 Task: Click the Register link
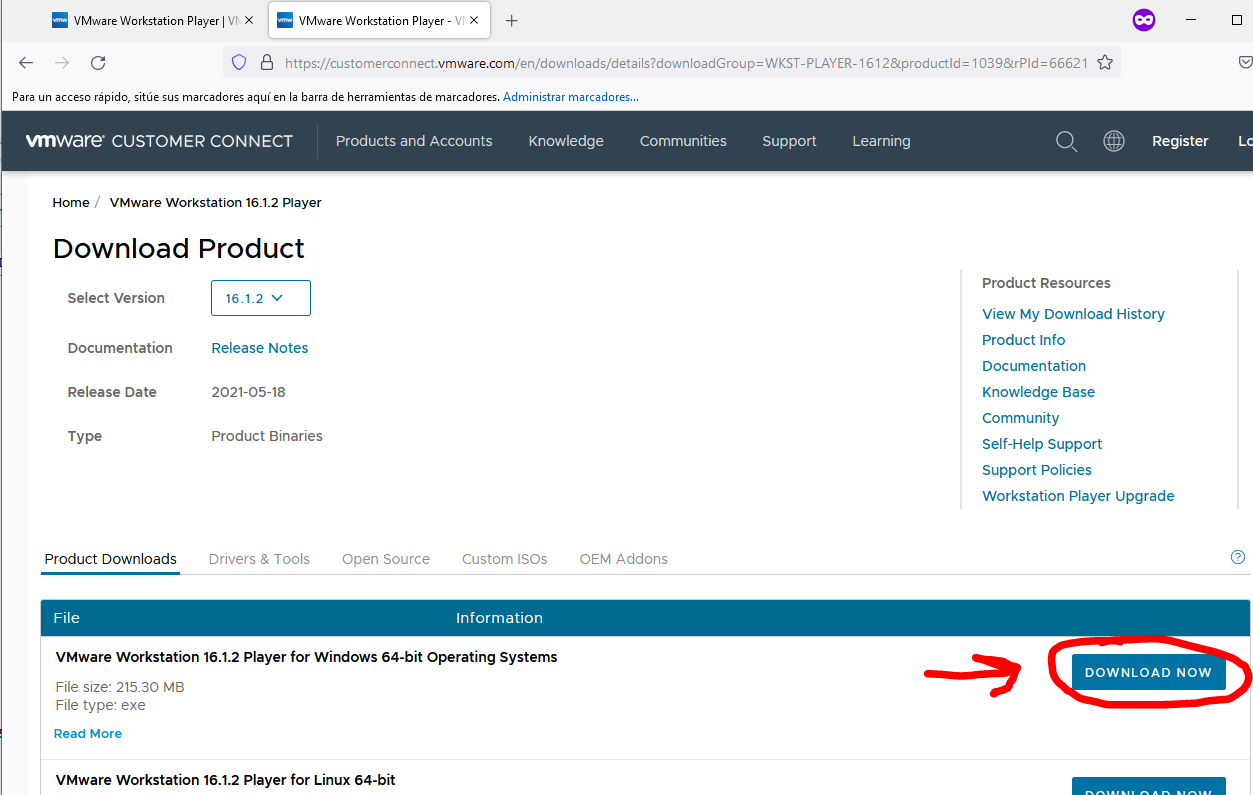(1180, 141)
